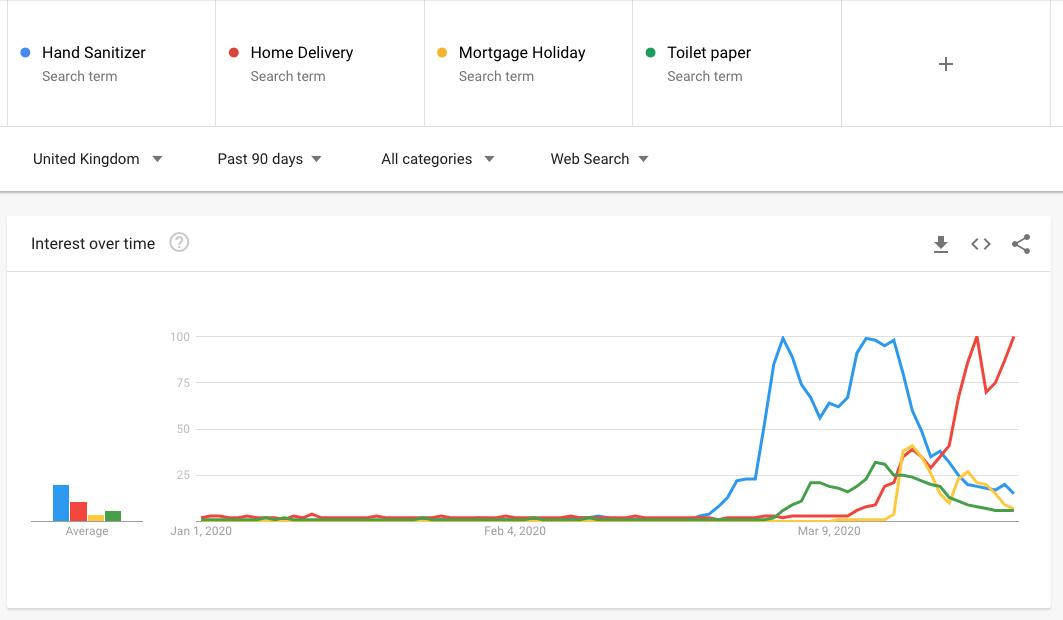
Task: Open the embed code icon
Action: (x=980, y=244)
